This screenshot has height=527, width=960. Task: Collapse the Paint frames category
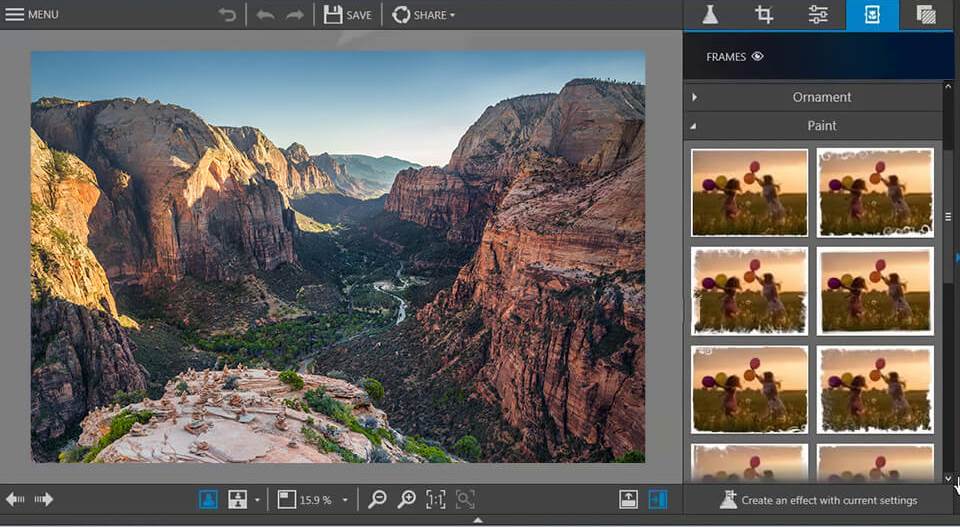coord(821,126)
